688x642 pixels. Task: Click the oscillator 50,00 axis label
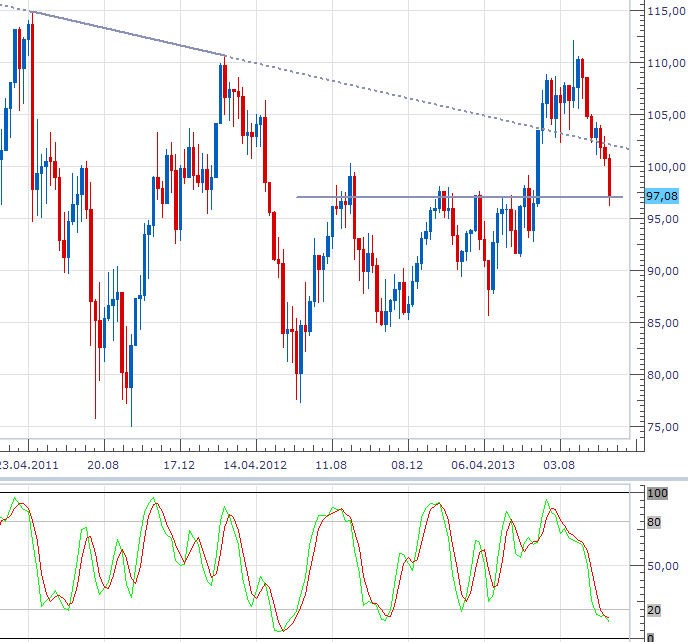click(x=663, y=566)
